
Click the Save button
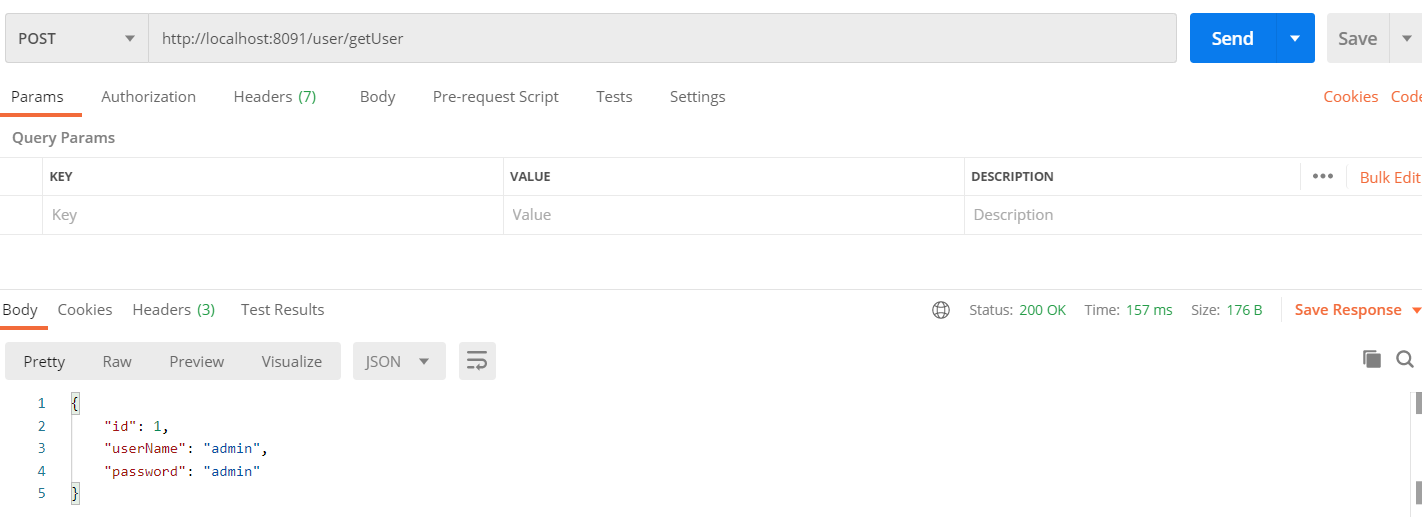point(1357,38)
